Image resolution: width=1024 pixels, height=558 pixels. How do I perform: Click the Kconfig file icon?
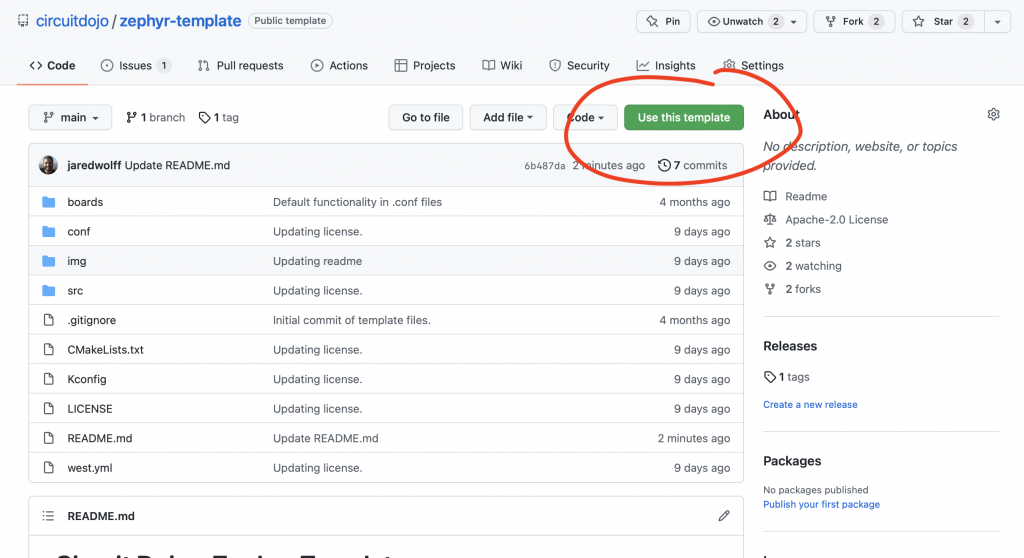click(x=48, y=379)
